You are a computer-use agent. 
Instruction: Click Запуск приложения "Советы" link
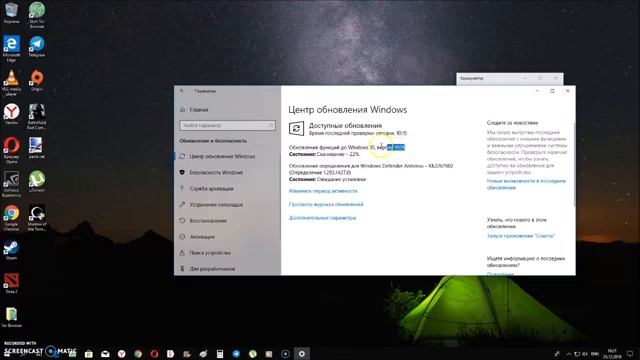[x=521, y=236]
